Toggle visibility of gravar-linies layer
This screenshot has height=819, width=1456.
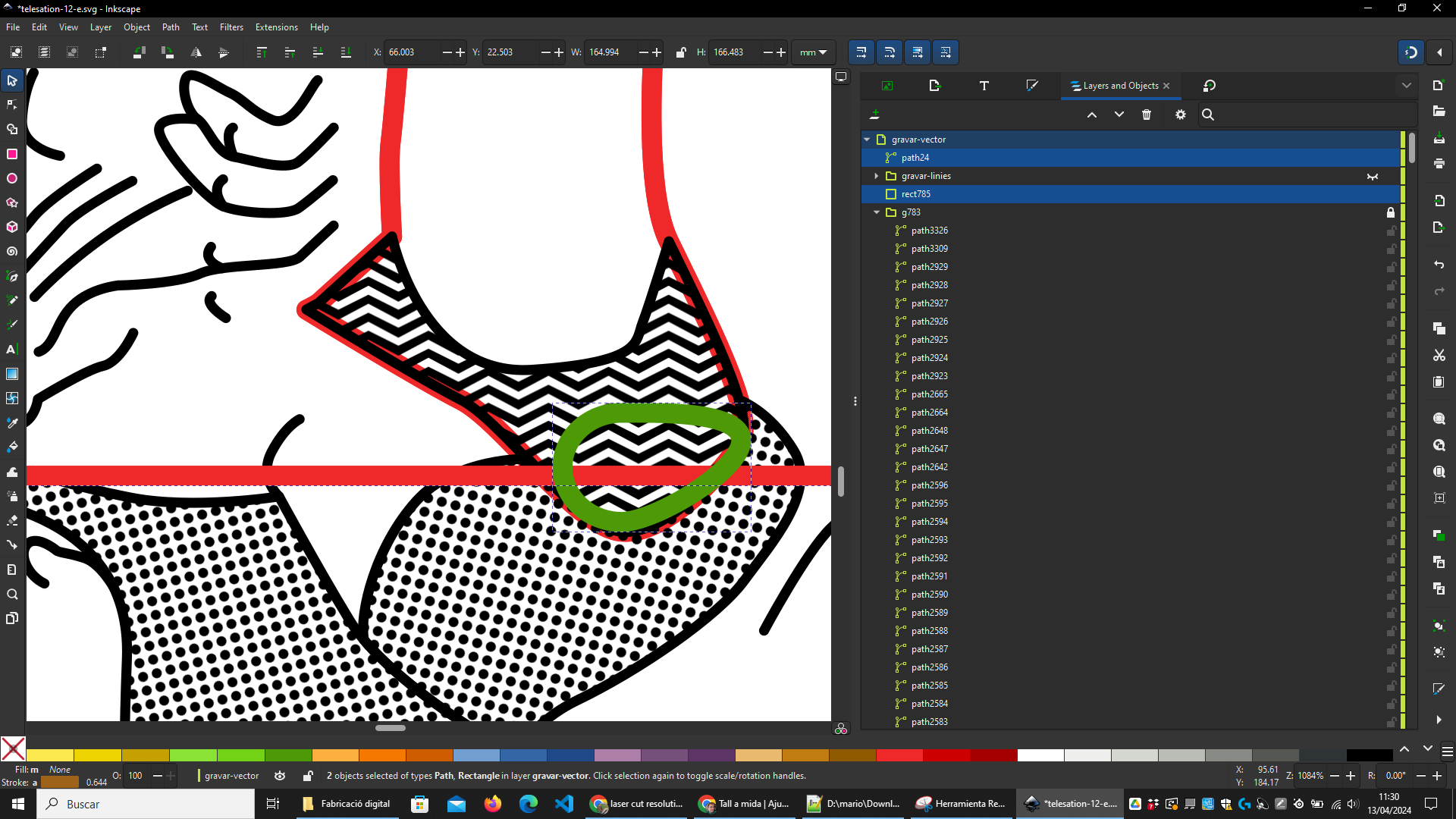pyautogui.click(x=1373, y=176)
